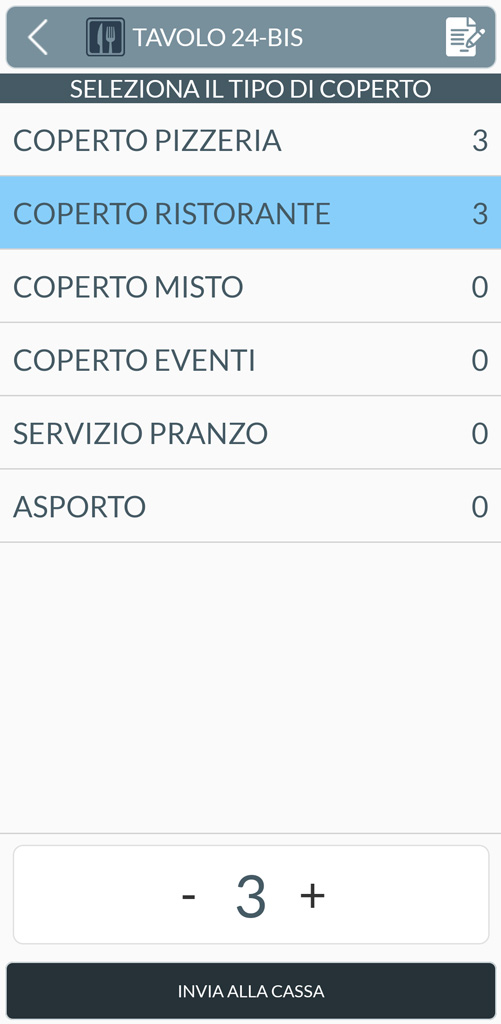Go back using the left arrow

pos(38,37)
